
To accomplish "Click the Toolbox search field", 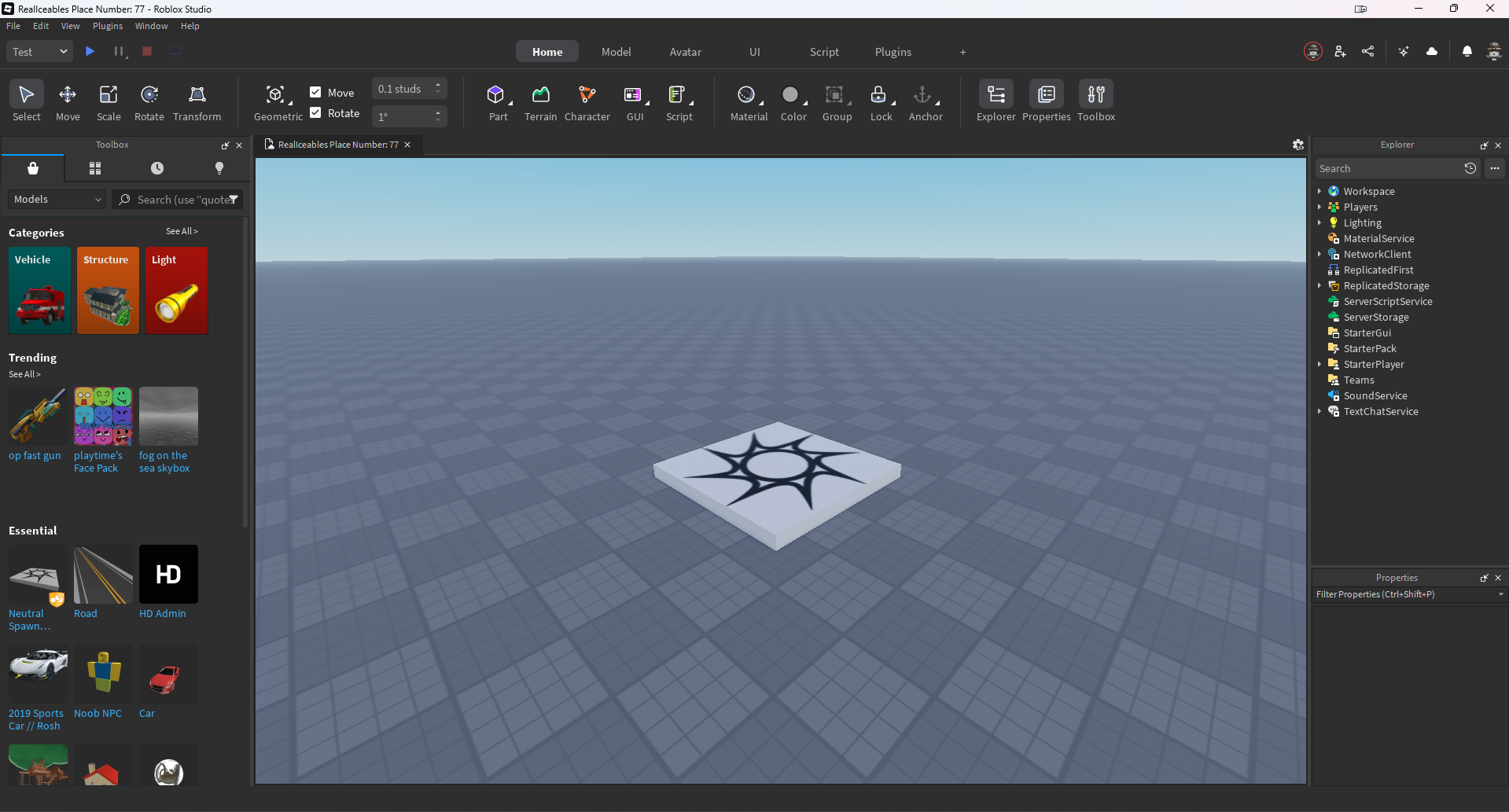I will click(x=178, y=200).
